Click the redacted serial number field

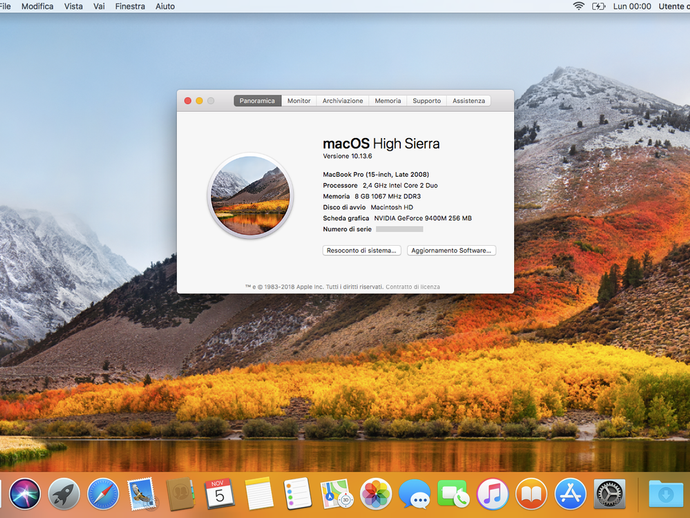click(400, 229)
